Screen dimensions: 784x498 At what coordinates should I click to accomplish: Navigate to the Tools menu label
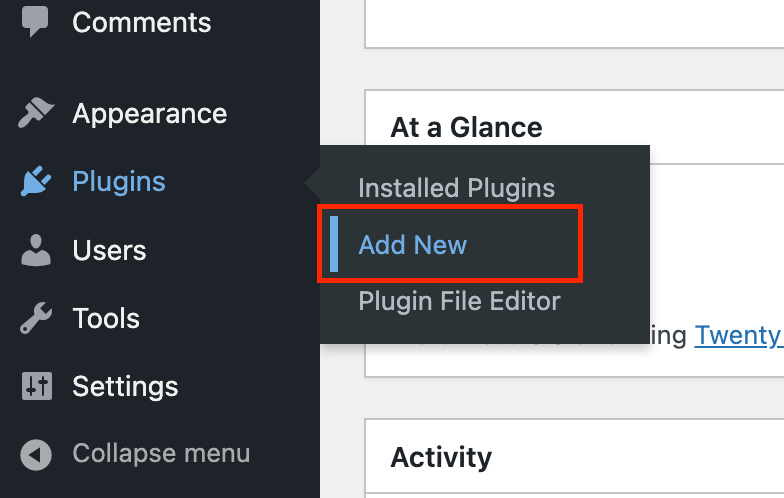(106, 319)
